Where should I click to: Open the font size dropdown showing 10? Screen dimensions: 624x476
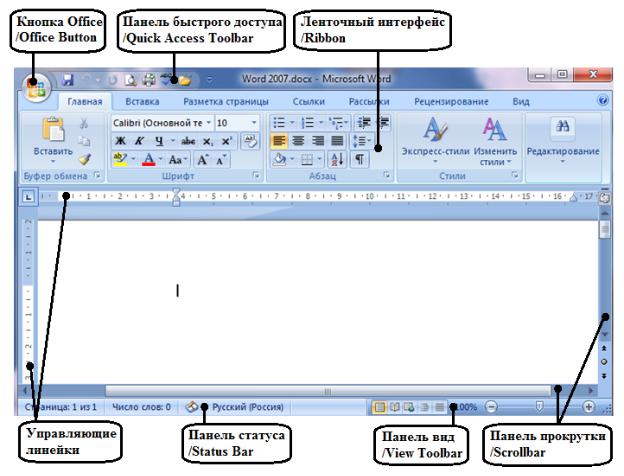pos(254,123)
